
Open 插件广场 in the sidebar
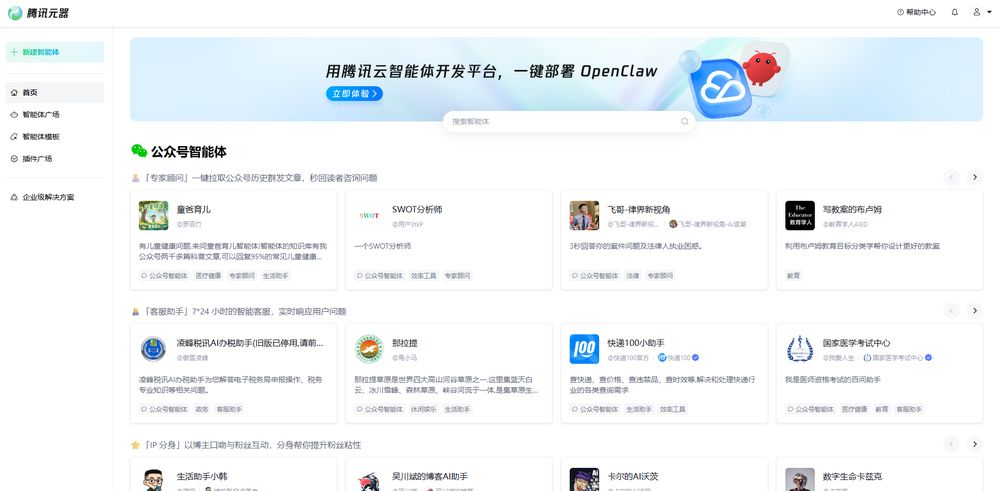click(x=55, y=159)
